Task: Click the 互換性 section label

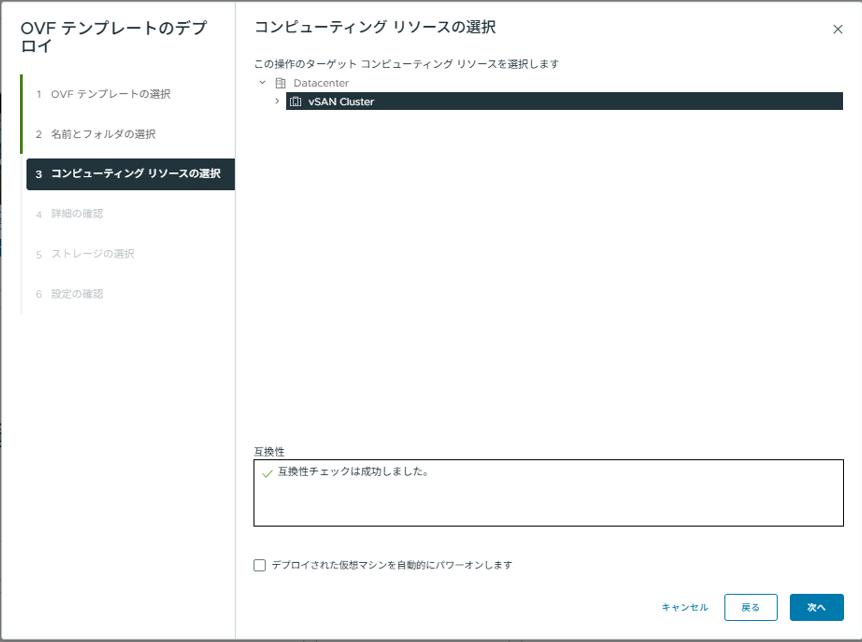Action: click(x=269, y=452)
